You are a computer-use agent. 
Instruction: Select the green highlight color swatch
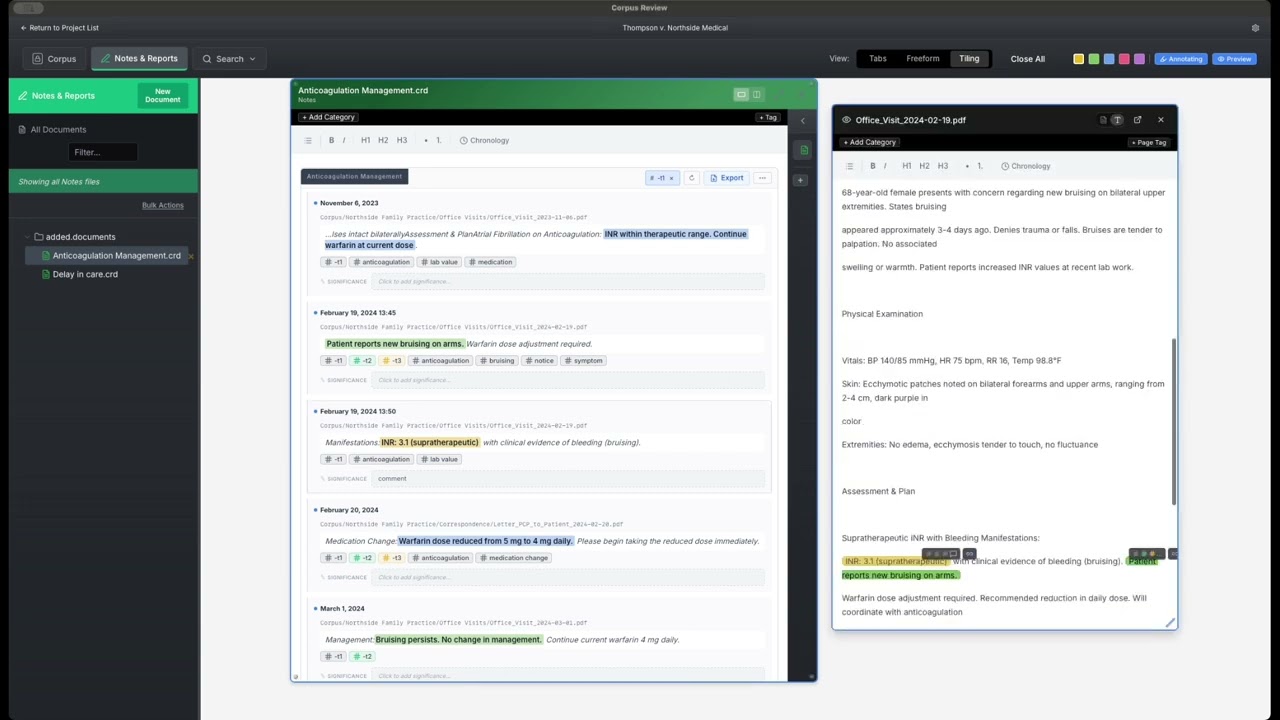pyautogui.click(x=1094, y=59)
